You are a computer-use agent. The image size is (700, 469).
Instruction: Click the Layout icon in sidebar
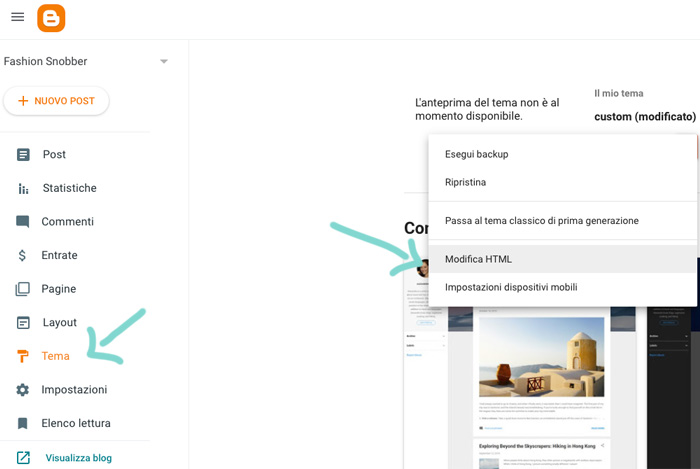point(23,323)
